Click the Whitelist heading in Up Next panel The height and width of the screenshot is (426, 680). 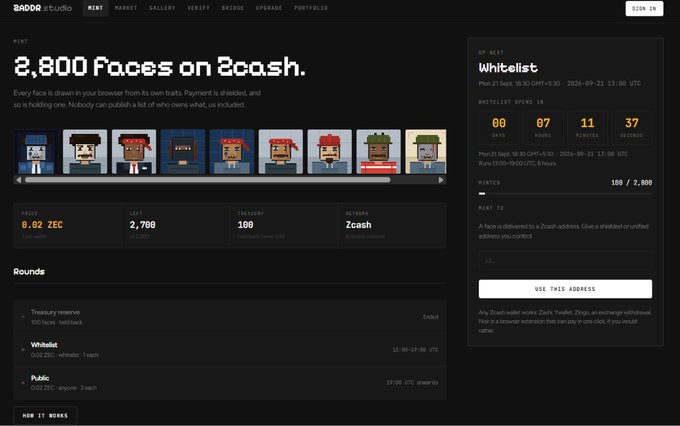(508, 68)
